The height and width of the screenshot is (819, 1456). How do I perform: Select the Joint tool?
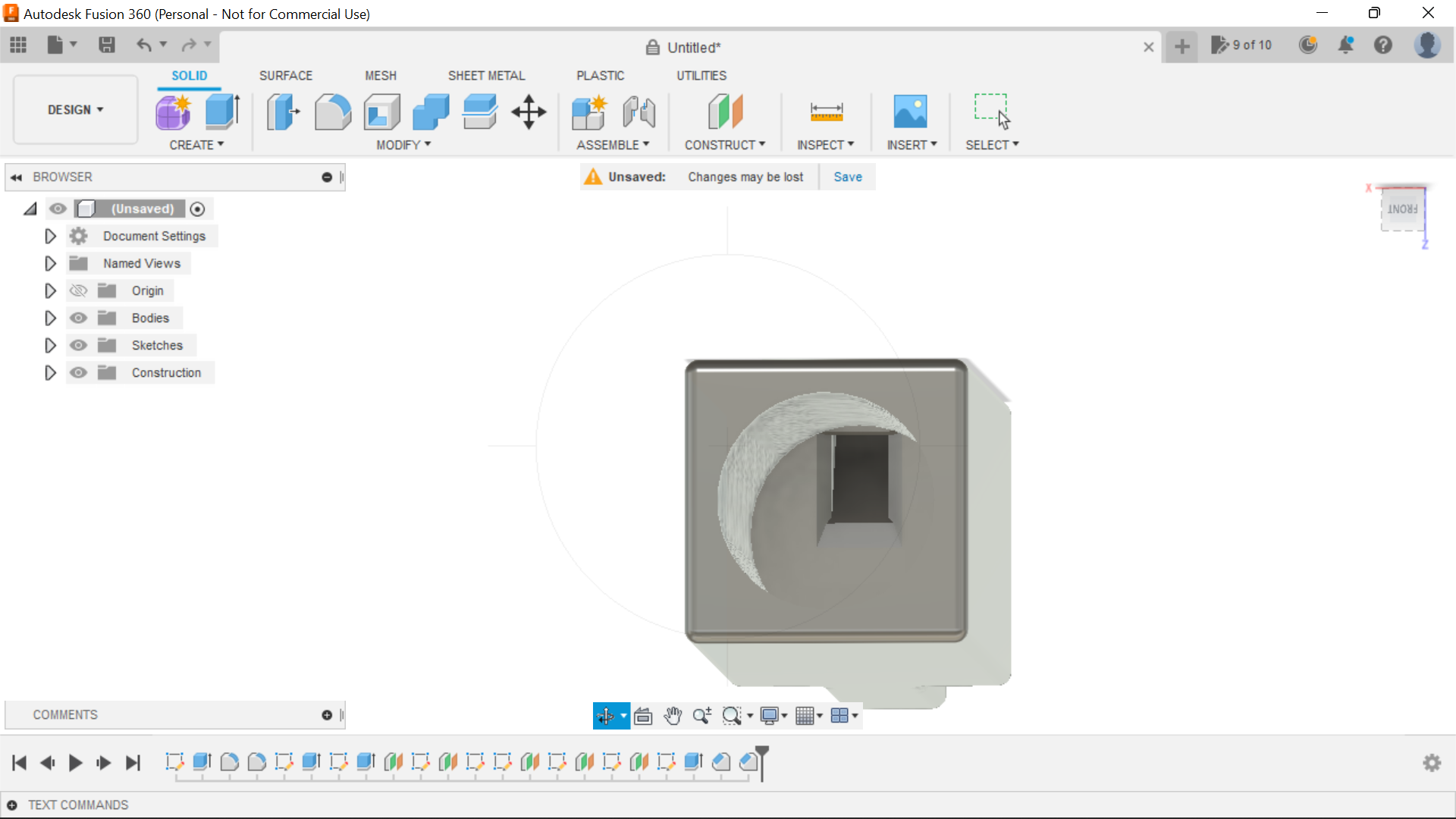639,111
